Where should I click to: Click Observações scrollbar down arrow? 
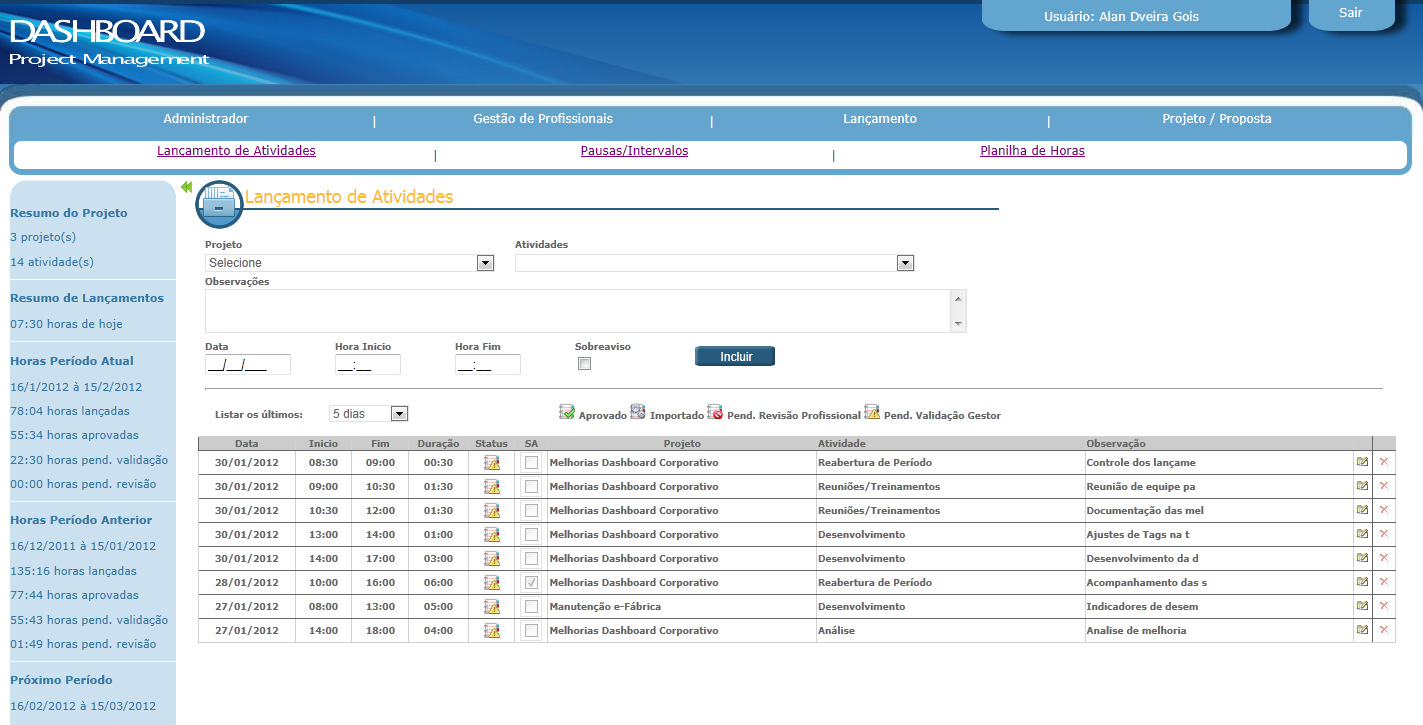[x=958, y=324]
